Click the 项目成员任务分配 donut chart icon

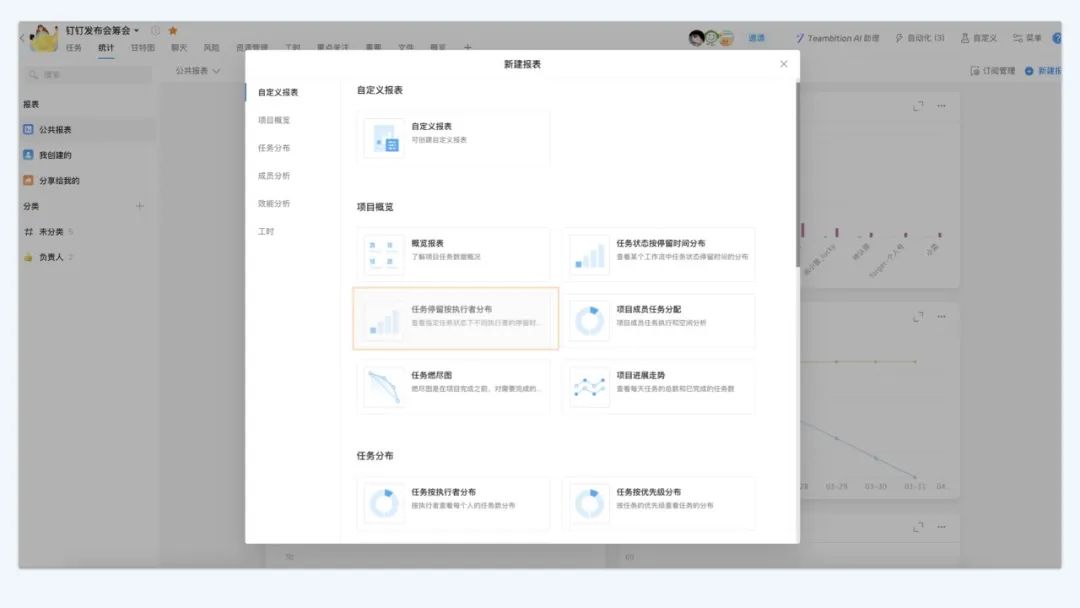[x=589, y=321]
